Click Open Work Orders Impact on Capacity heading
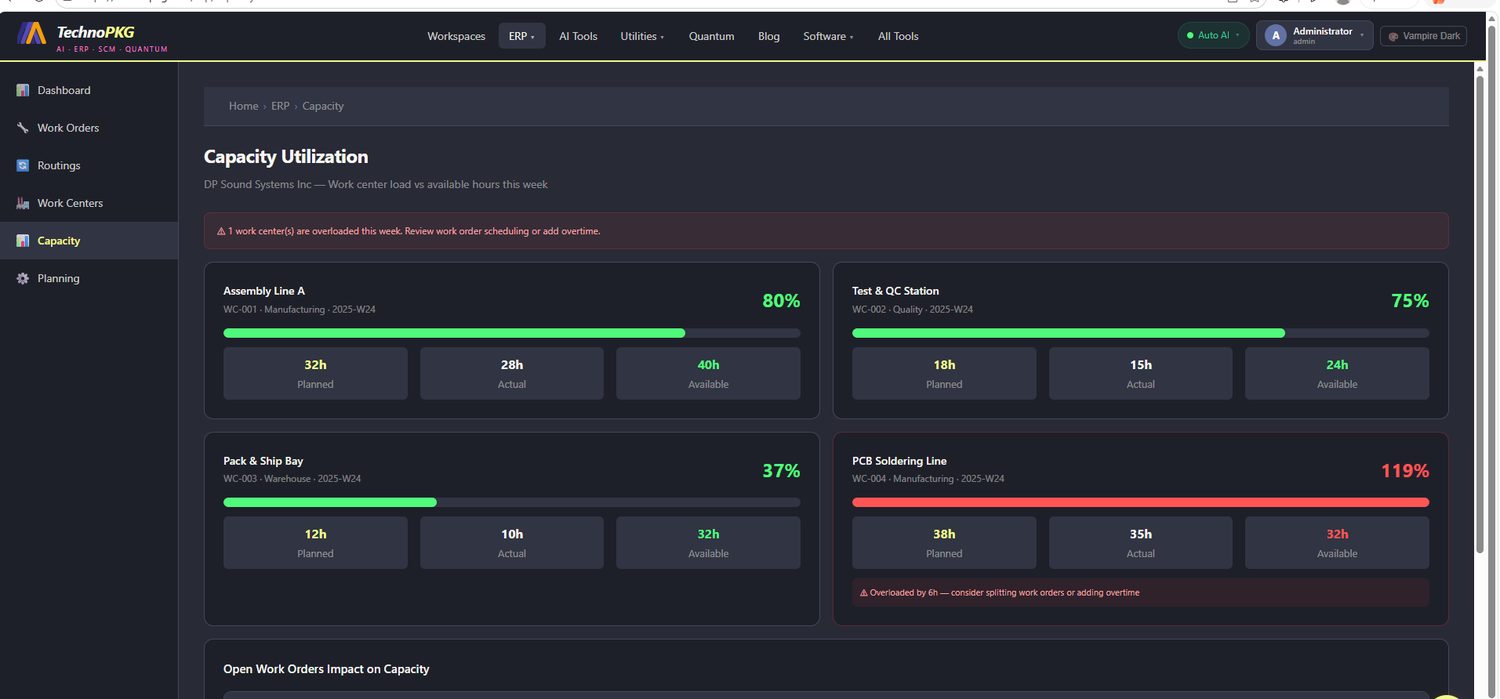The image size is (1500, 699). 326,669
